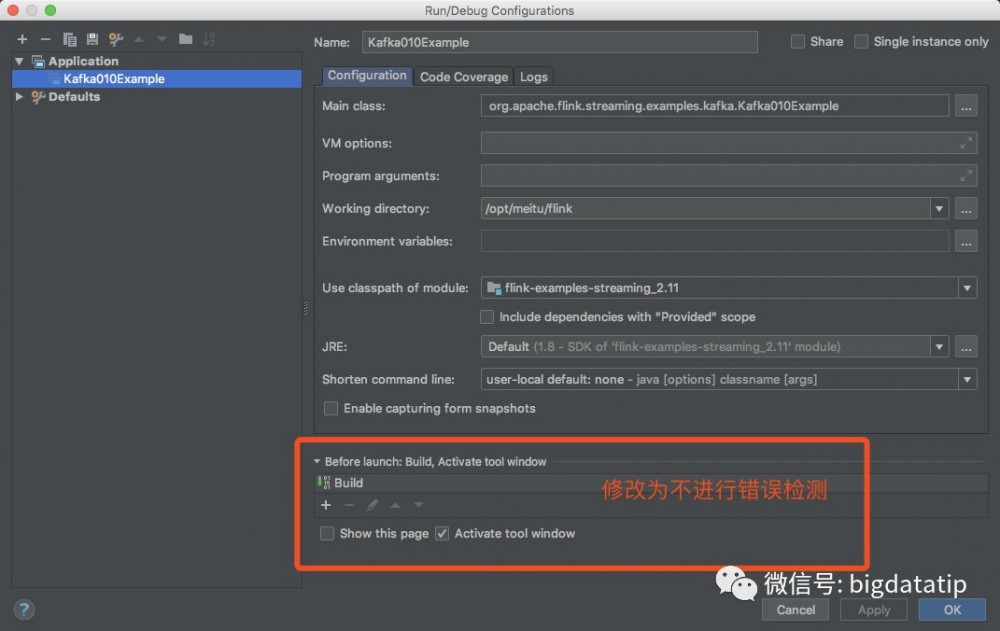Open the Logs tab
The height and width of the screenshot is (631, 1000).
point(533,76)
